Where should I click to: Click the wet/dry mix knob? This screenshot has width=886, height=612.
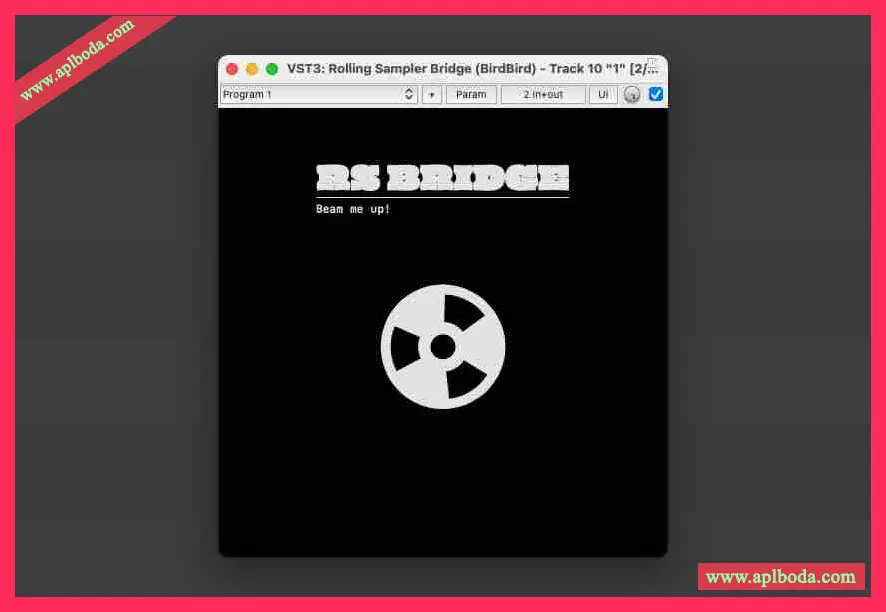[x=632, y=95]
